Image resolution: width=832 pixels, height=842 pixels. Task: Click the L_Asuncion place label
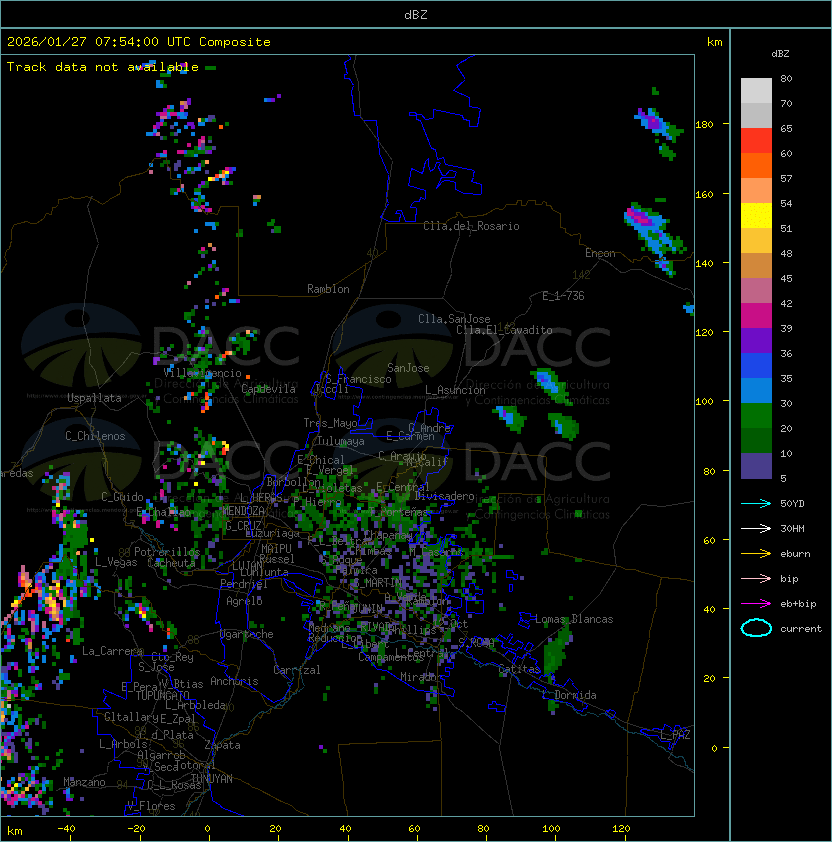[455, 390]
